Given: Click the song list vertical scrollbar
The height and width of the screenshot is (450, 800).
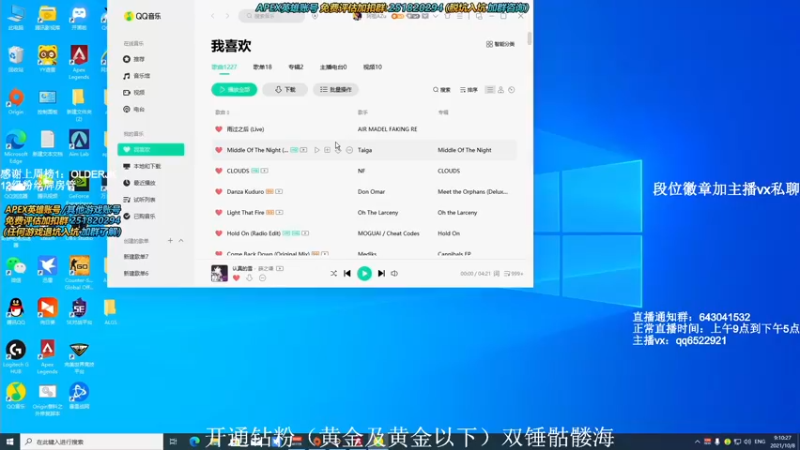Looking at the screenshot, I should coord(530,38).
